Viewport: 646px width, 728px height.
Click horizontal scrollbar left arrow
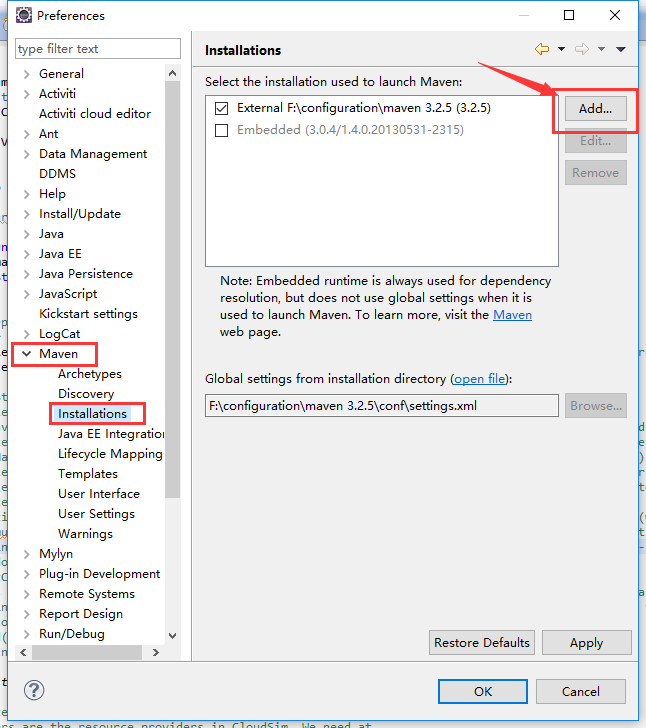pos(23,652)
